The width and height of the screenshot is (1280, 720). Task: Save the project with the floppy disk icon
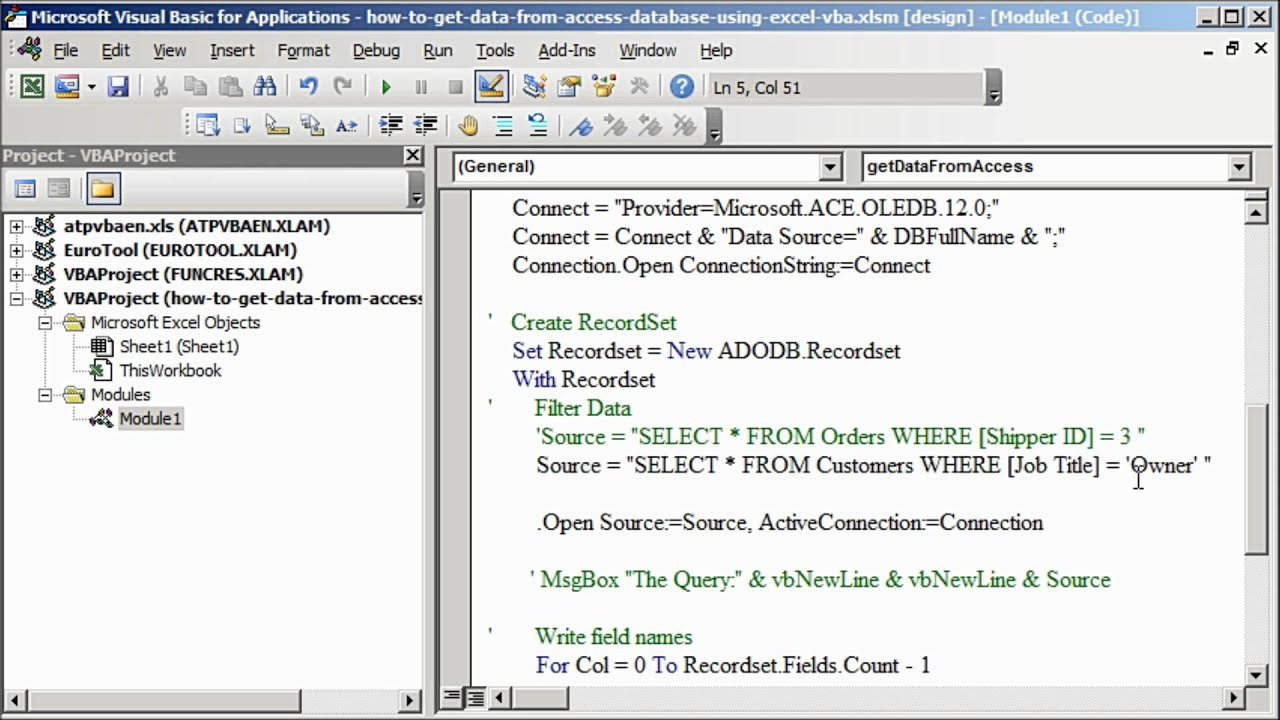pos(118,87)
